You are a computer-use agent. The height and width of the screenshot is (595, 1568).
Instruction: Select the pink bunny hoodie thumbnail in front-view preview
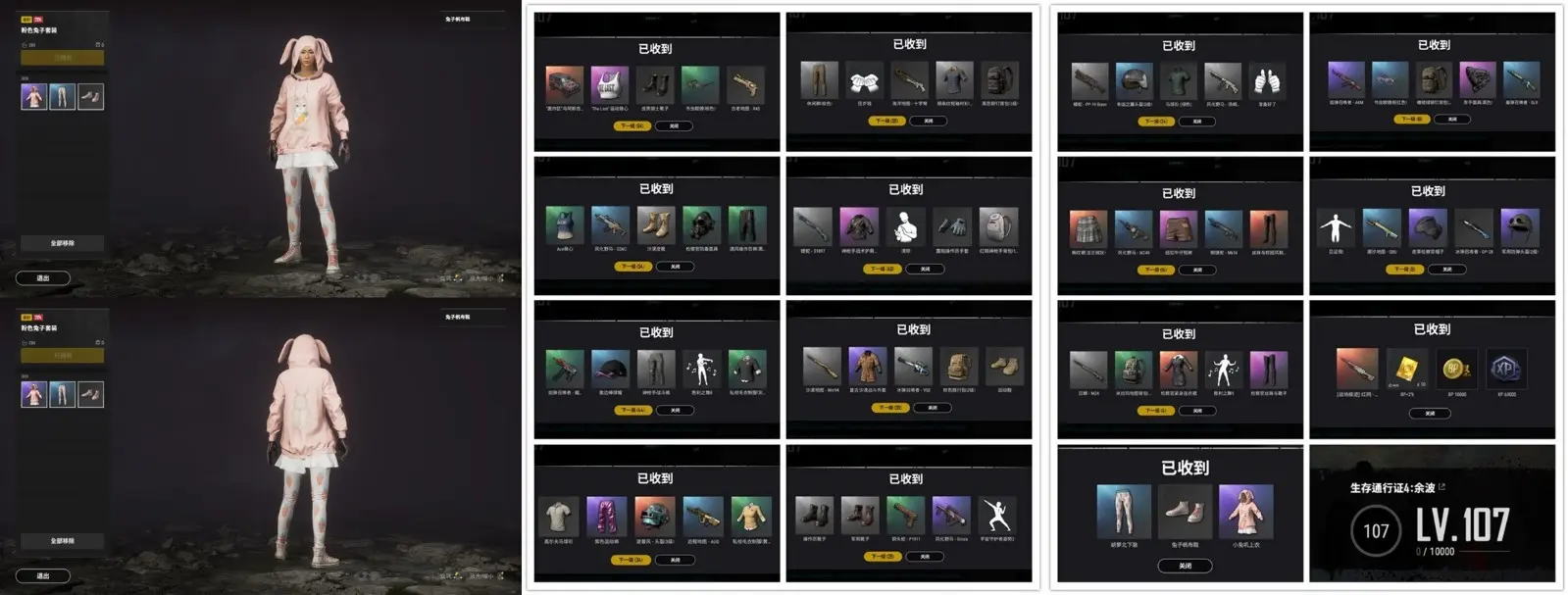33,96
